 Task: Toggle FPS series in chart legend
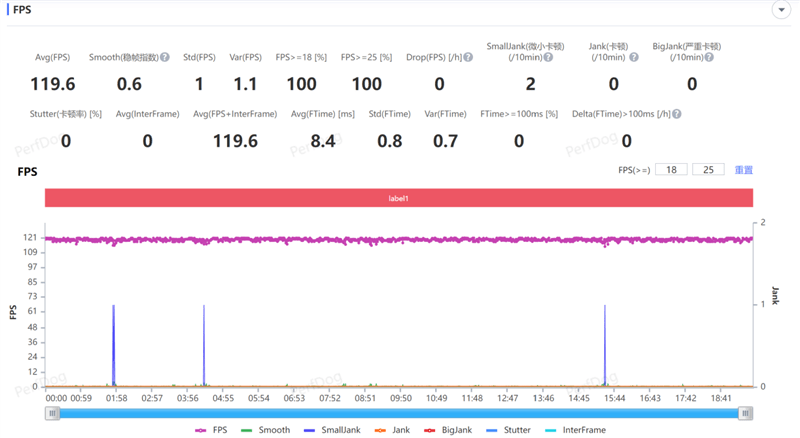point(211,430)
